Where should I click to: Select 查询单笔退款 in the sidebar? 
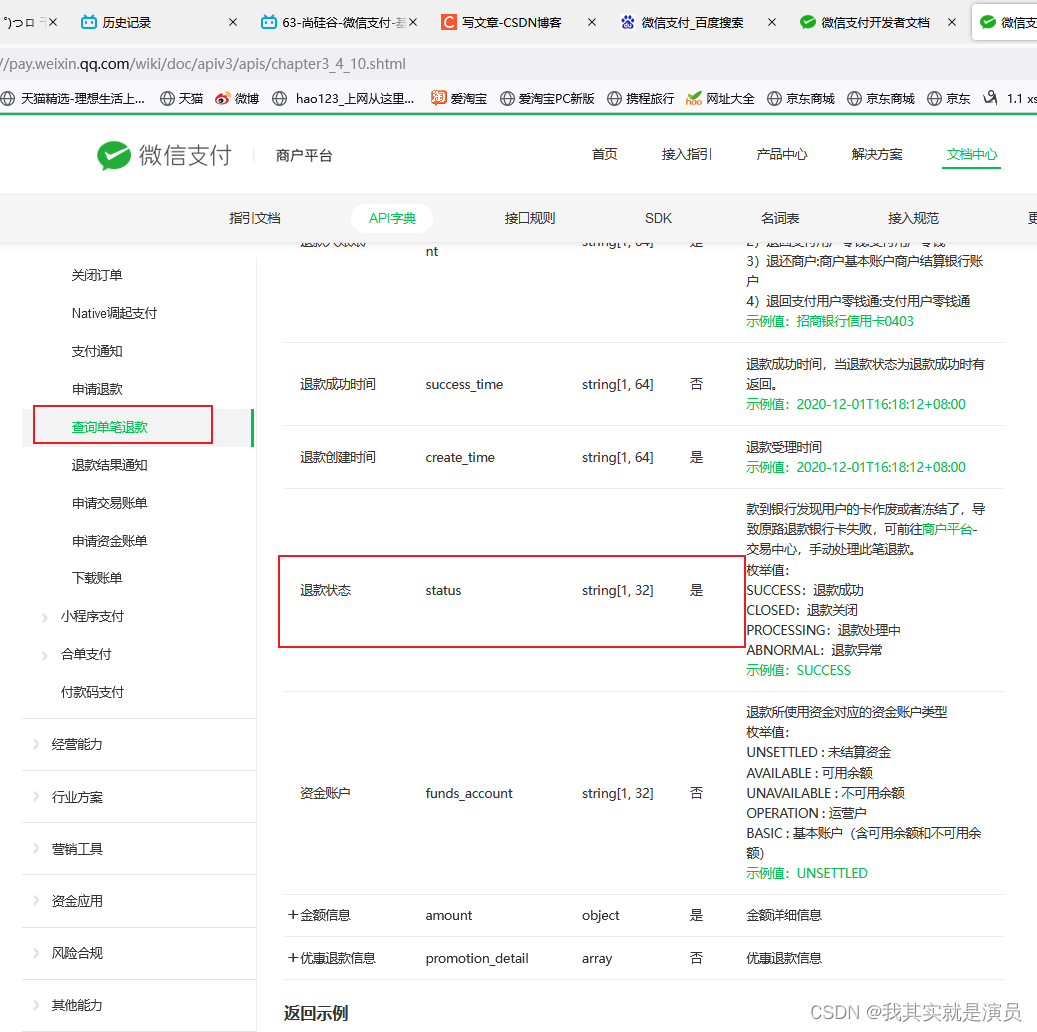coord(110,427)
